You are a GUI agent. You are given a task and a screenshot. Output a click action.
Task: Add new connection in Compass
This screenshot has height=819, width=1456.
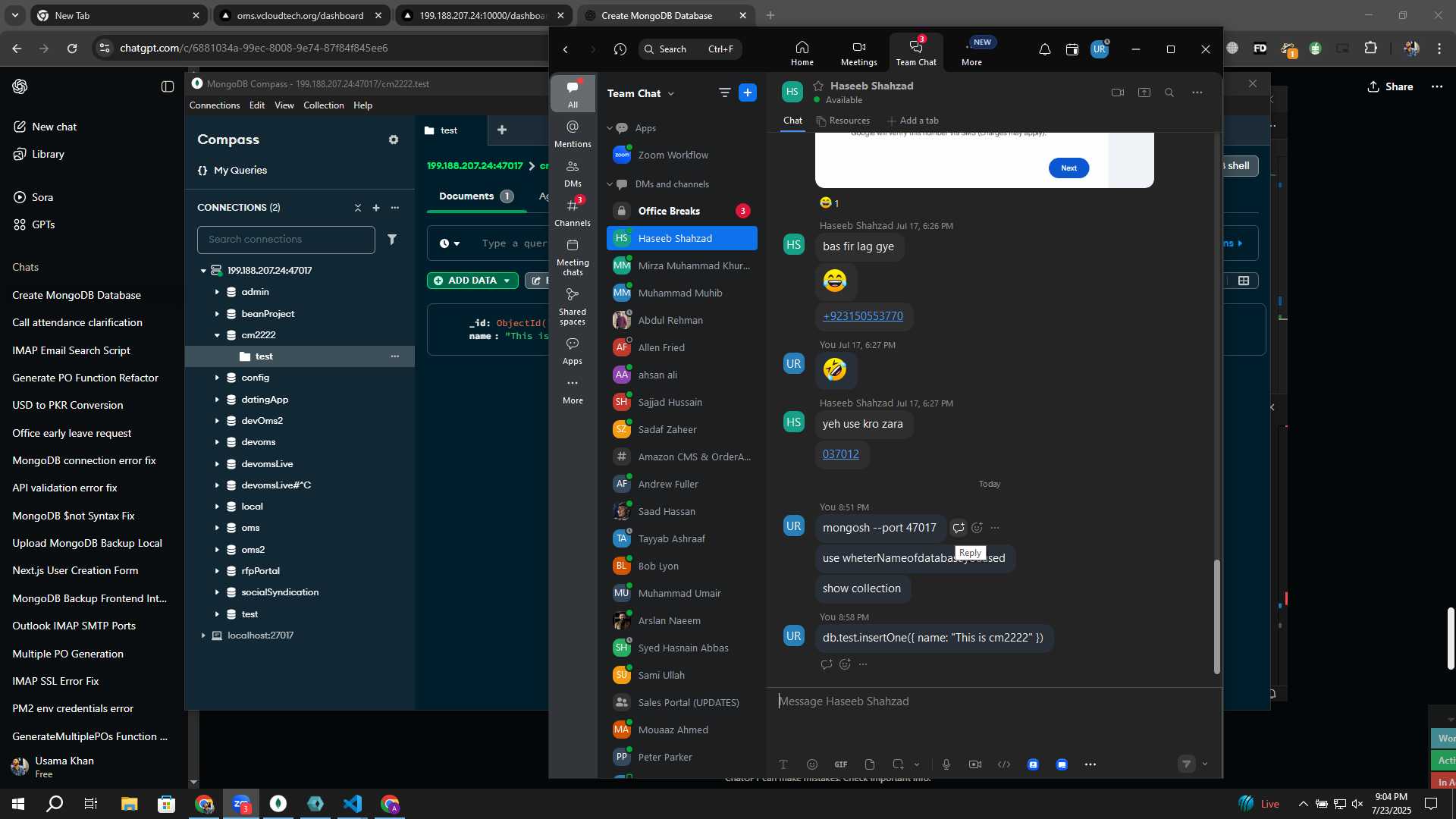coord(375,208)
